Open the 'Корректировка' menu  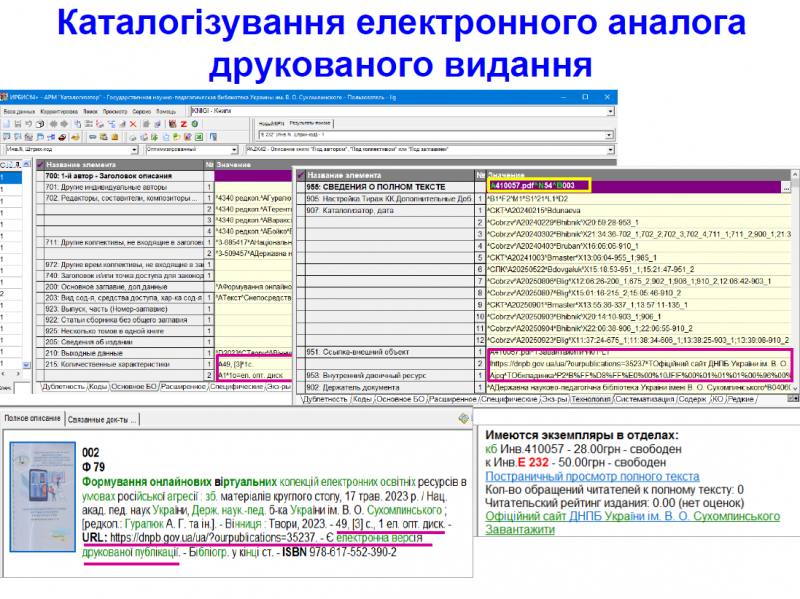[x=59, y=111]
